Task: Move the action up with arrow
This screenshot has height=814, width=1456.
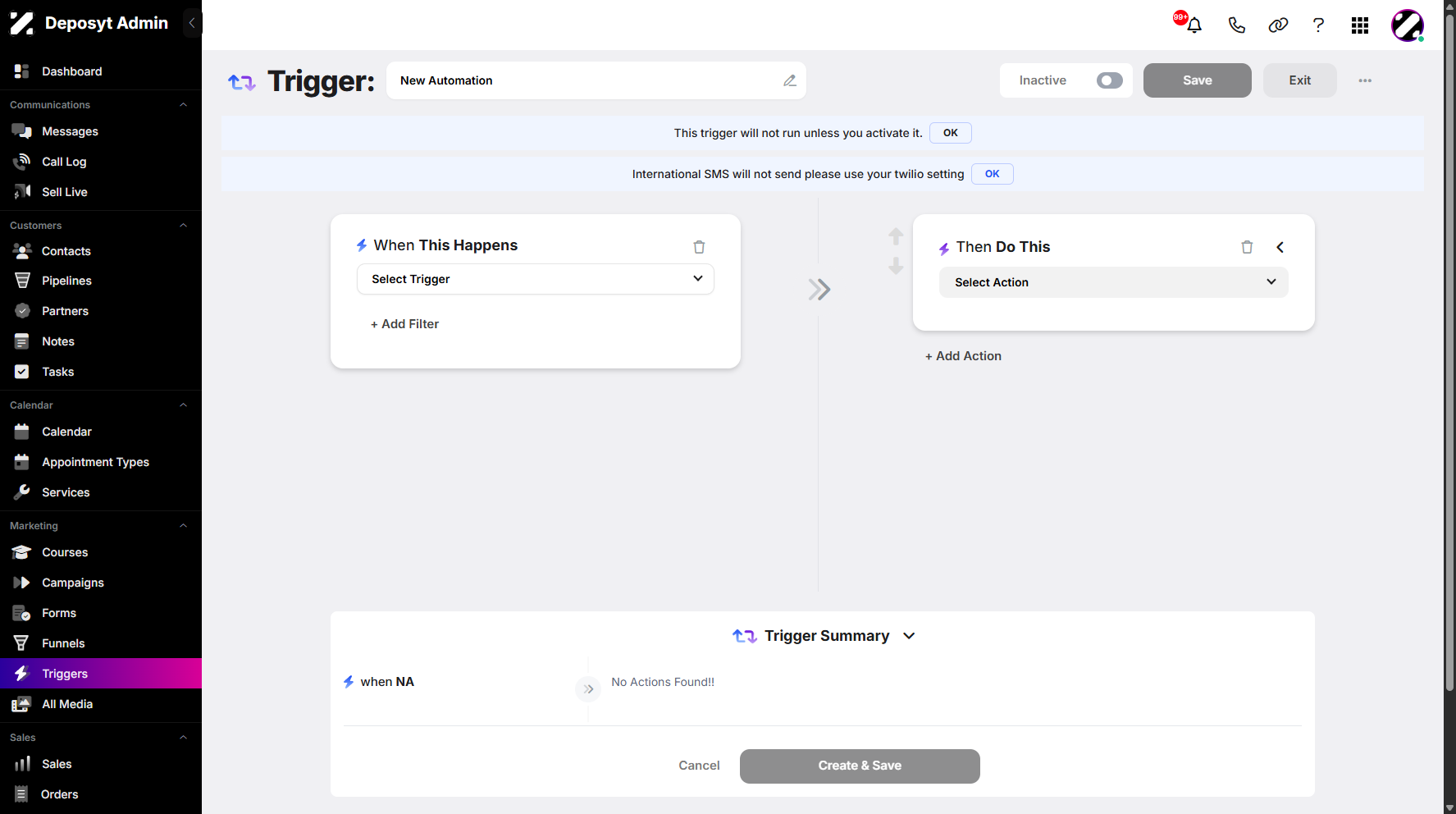Action: coord(896,236)
